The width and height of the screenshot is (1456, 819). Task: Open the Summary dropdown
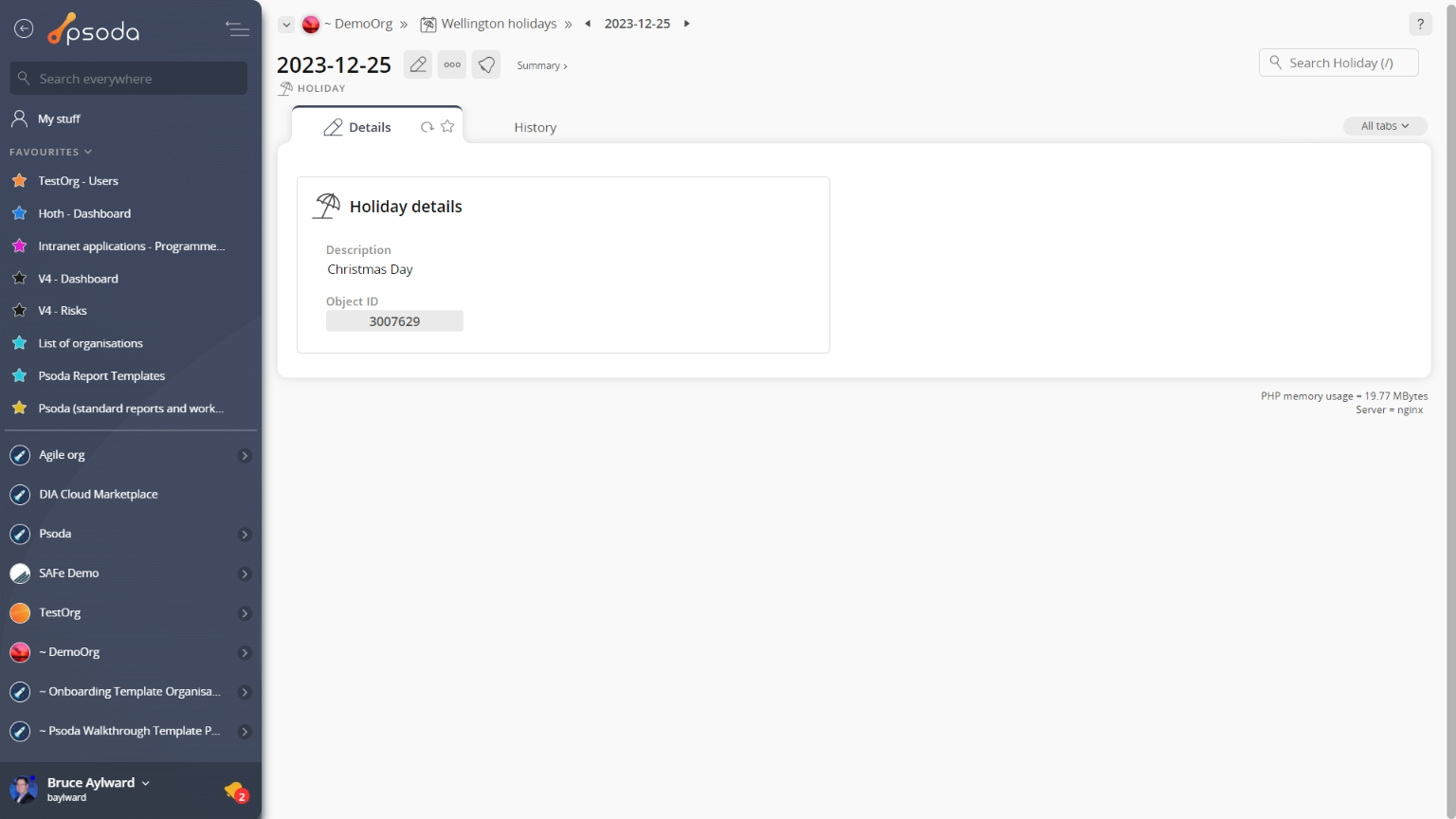point(542,65)
